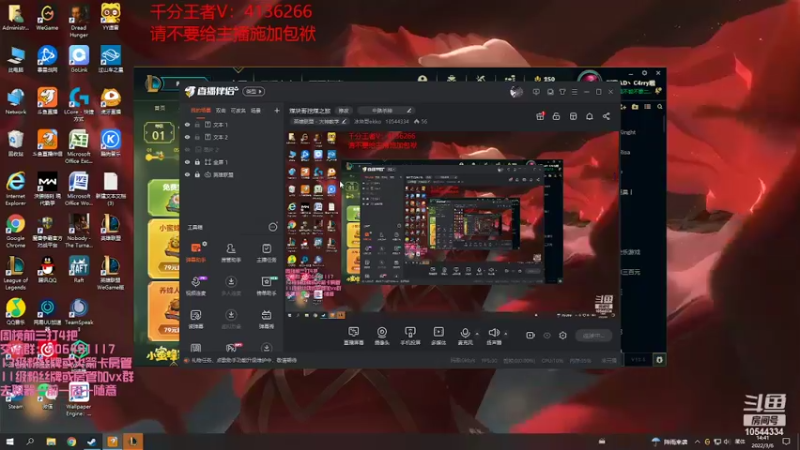
Task: Open 视频连麦 tool in toolbox
Action: [196, 286]
